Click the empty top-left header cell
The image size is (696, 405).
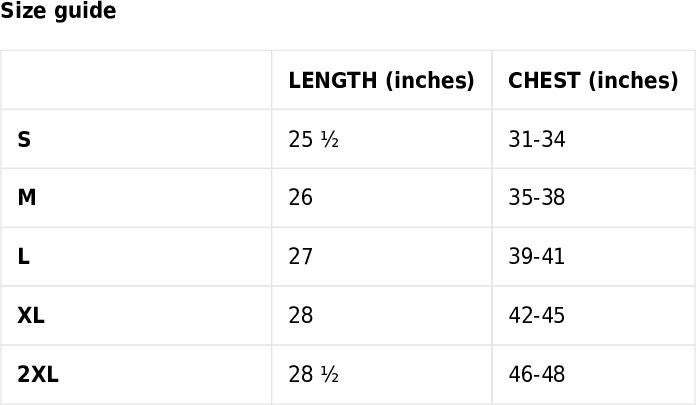click(x=136, y=80)
